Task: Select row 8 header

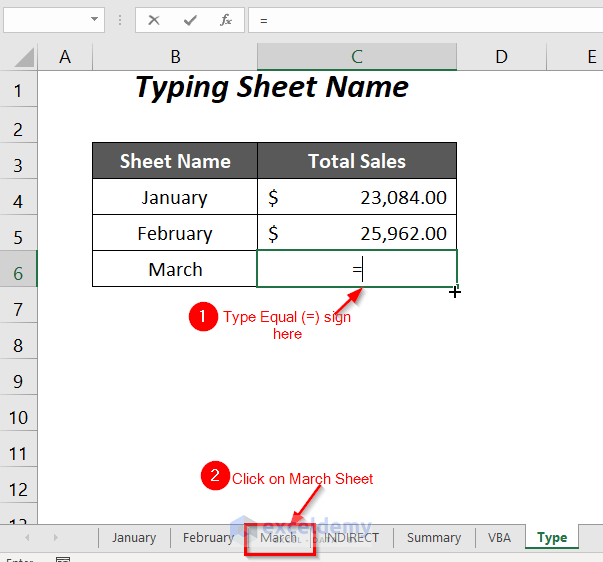Action: tap(18, 341)
